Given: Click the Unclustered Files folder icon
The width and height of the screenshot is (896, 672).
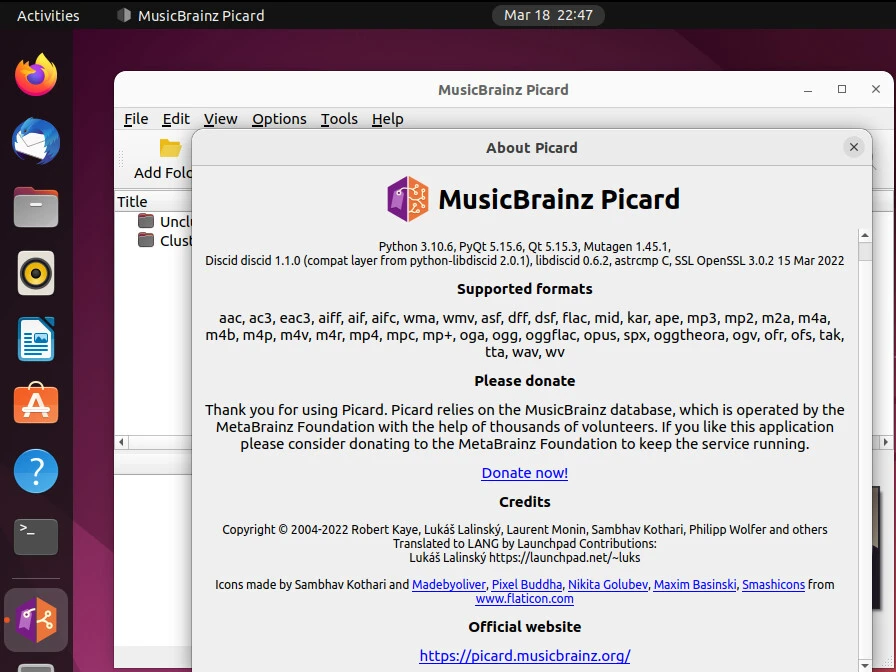Looking at the screenshot, I should click(x=146, y=221).
